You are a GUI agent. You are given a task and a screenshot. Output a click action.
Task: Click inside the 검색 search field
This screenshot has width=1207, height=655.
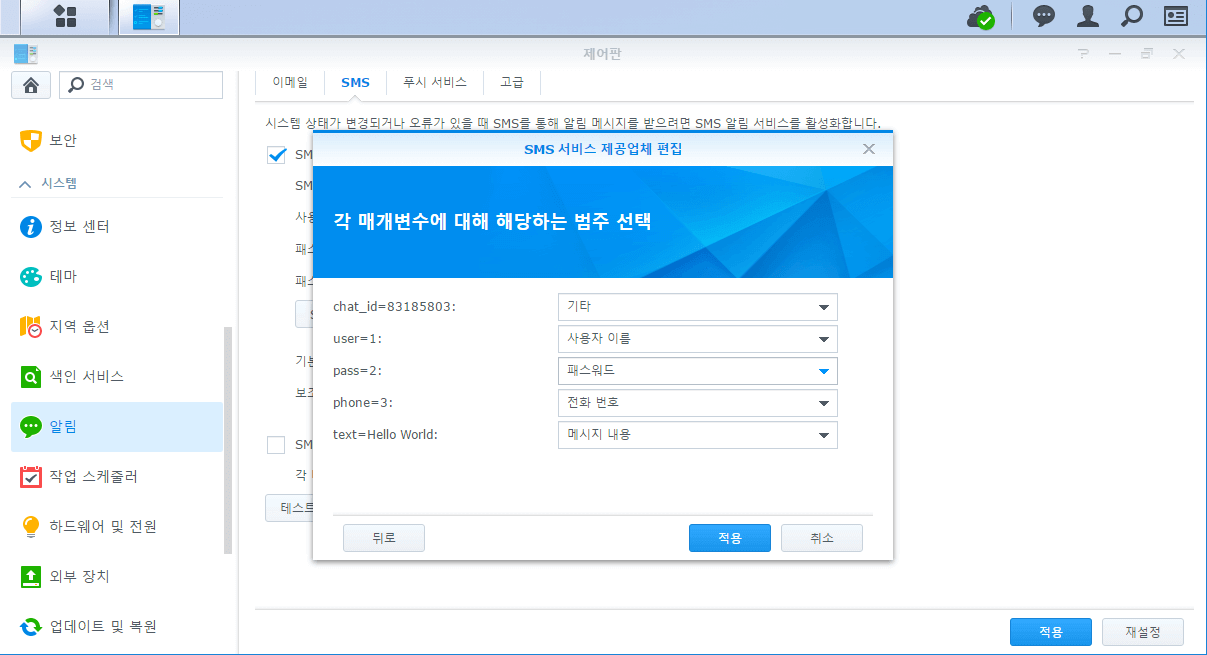pos(150,85)
